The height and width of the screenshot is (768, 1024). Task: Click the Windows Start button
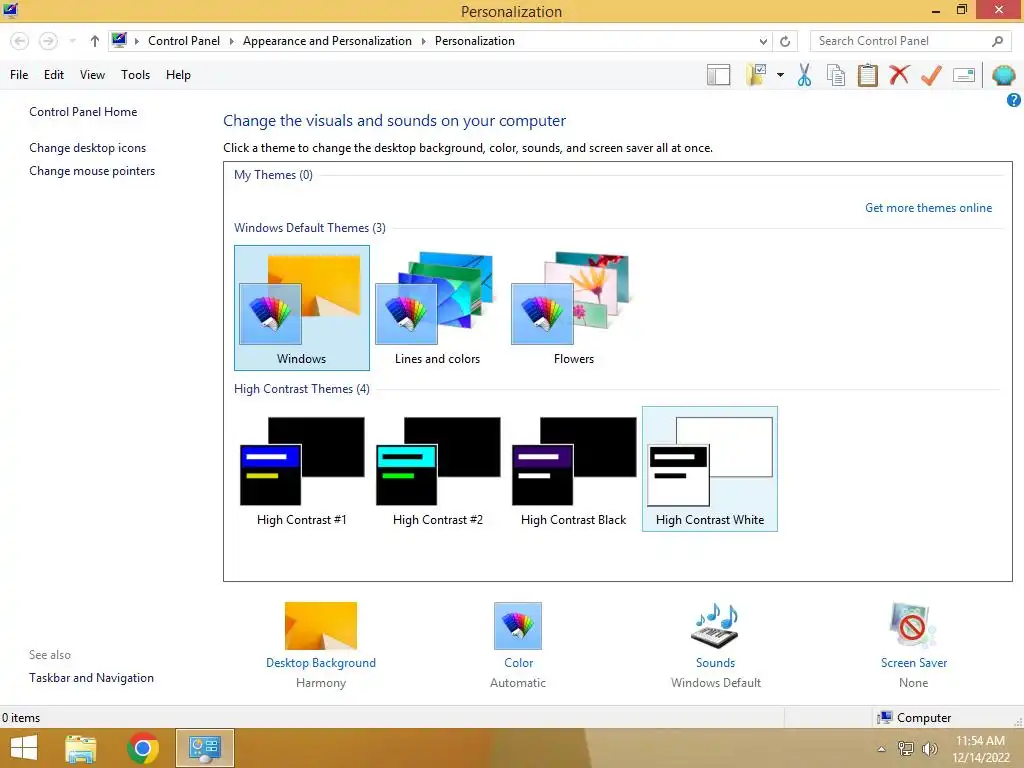click(24, 748)
